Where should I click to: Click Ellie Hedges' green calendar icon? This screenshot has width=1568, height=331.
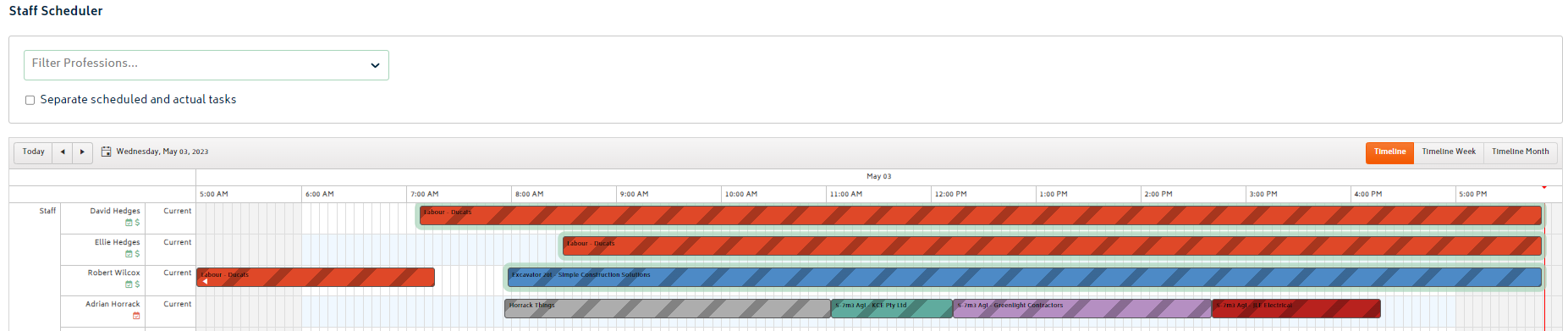[129, 254]
